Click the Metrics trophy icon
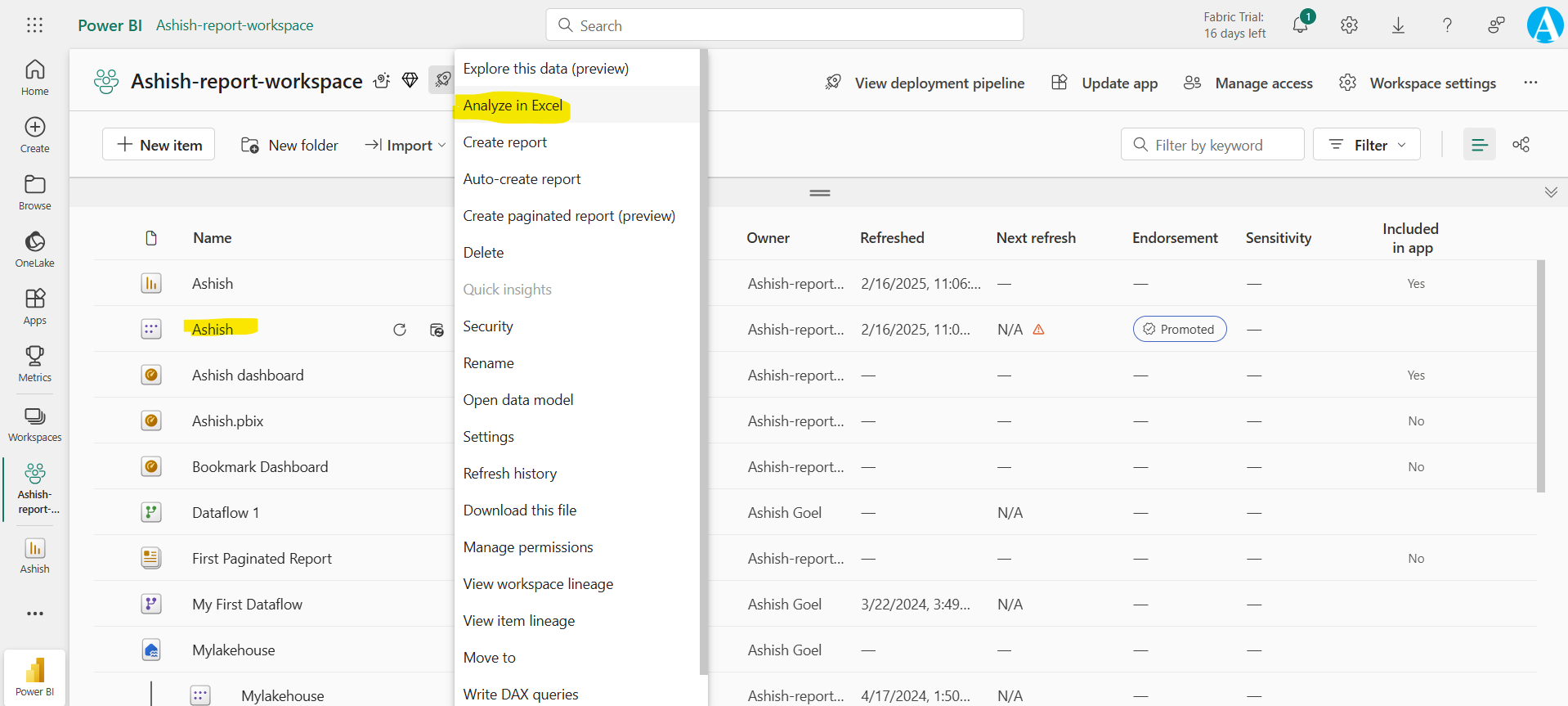The width and height of the screenshot is (1568, 706). pos(34,363)
